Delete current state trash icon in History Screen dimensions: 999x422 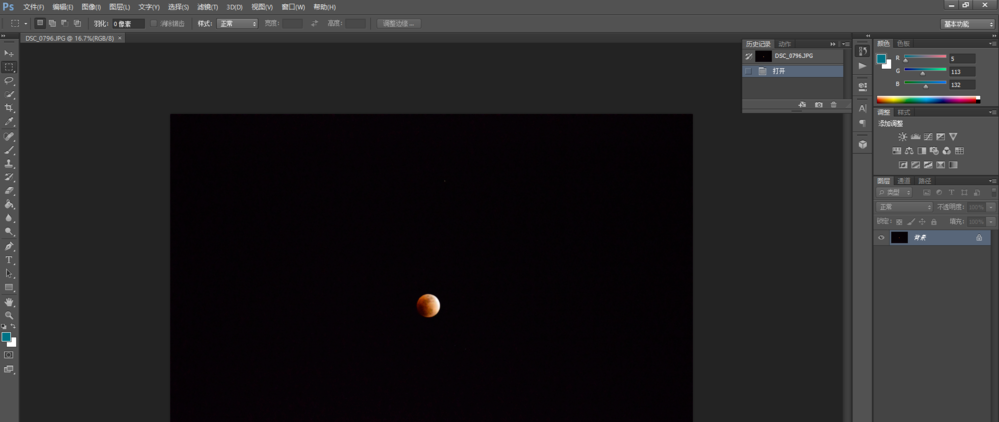pos(833,104)
